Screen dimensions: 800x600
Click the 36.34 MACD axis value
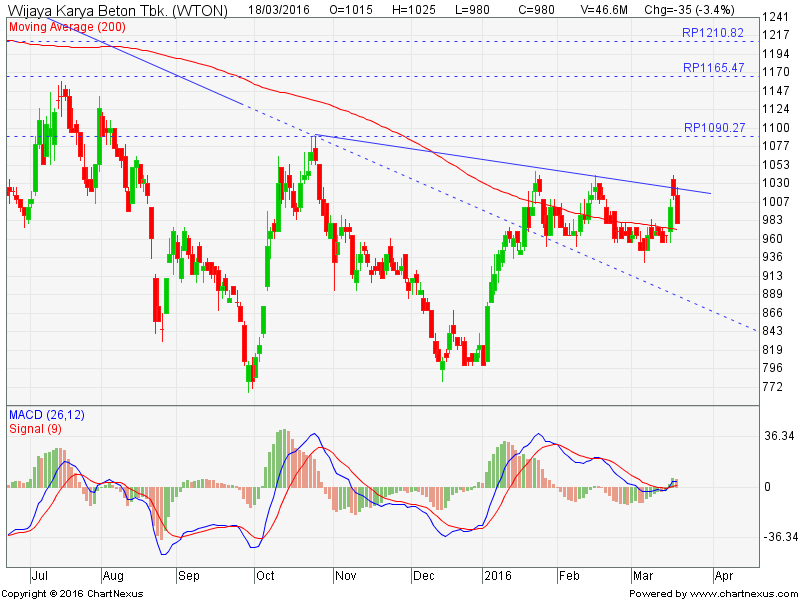tap(779, 436)
